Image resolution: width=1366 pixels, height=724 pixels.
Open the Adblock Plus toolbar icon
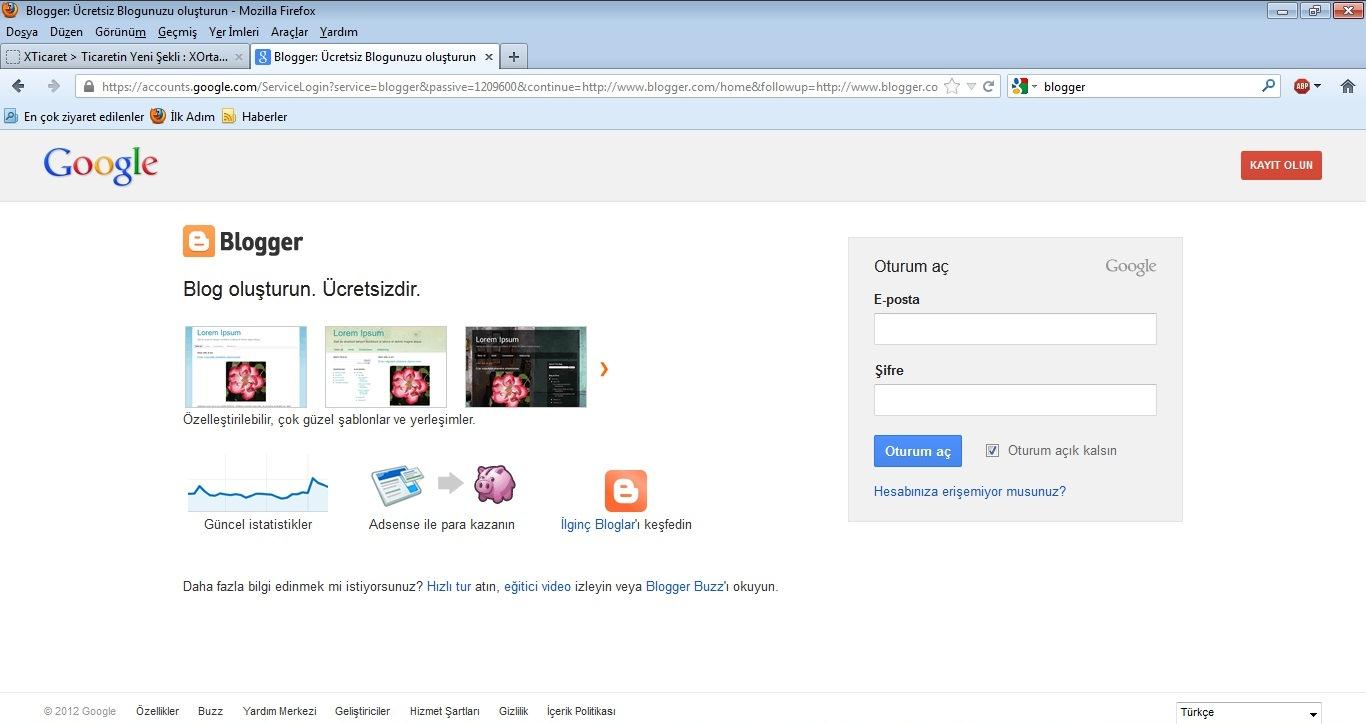1302,86
